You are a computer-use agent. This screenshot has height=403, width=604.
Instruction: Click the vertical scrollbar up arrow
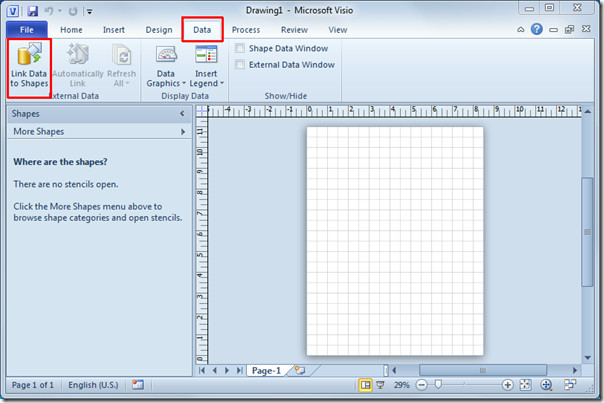(x=587, y=112)
